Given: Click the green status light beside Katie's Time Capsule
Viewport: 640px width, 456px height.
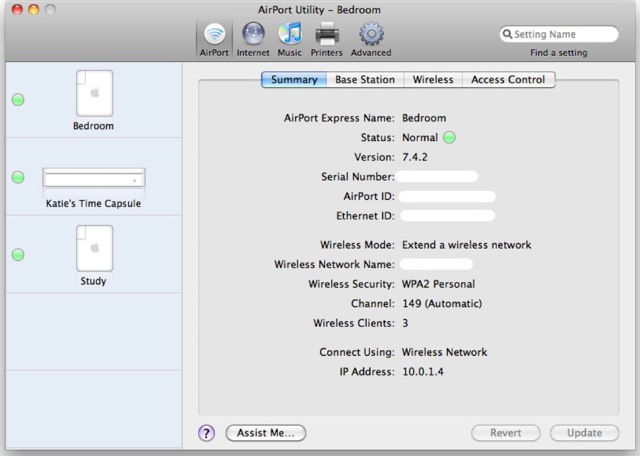Looking at the screenshot, I should 18,177.
